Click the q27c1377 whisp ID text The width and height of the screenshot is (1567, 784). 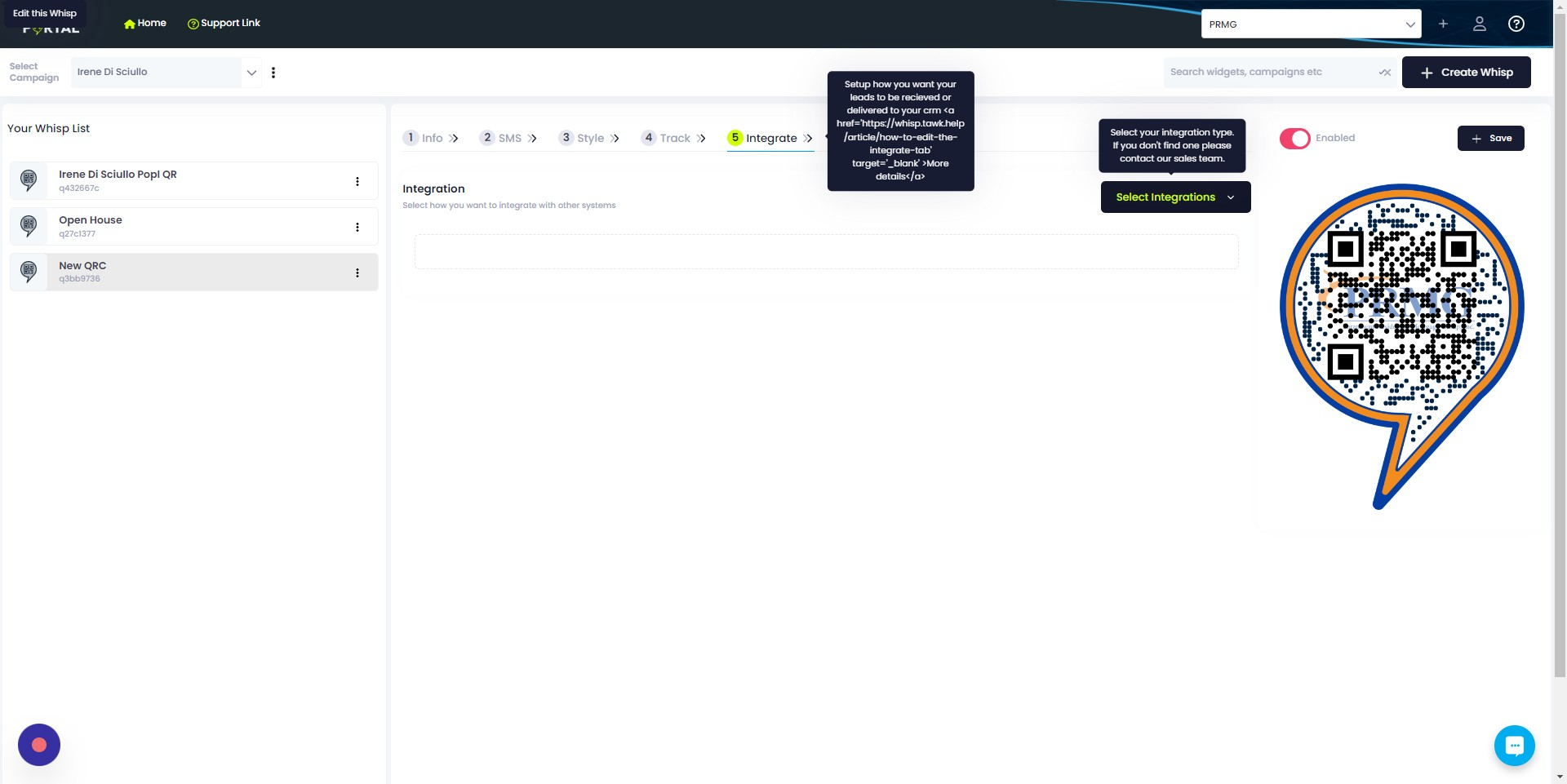tap(77, 234)
